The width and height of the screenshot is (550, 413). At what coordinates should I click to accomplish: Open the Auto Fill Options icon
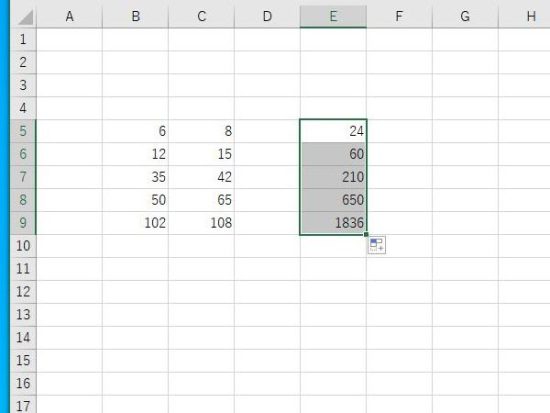click(x=377, y=245)
